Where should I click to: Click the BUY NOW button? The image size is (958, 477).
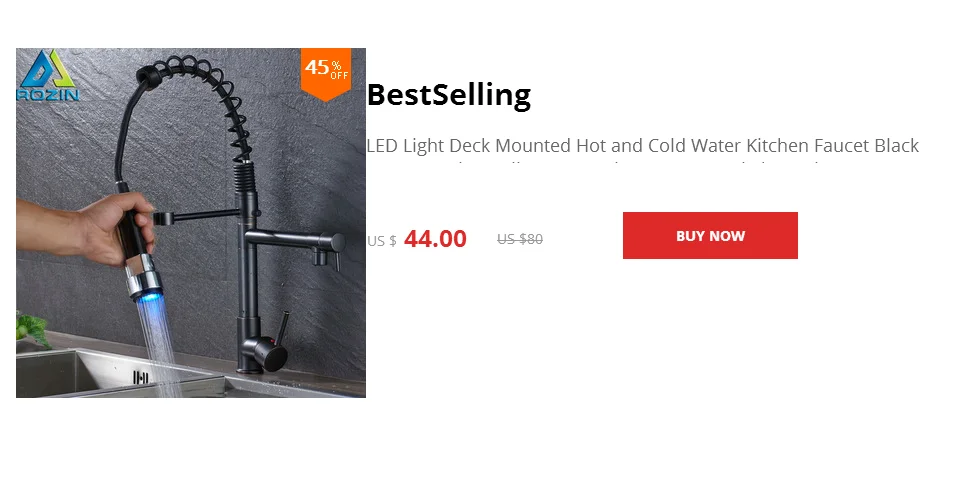click(710, 236)
